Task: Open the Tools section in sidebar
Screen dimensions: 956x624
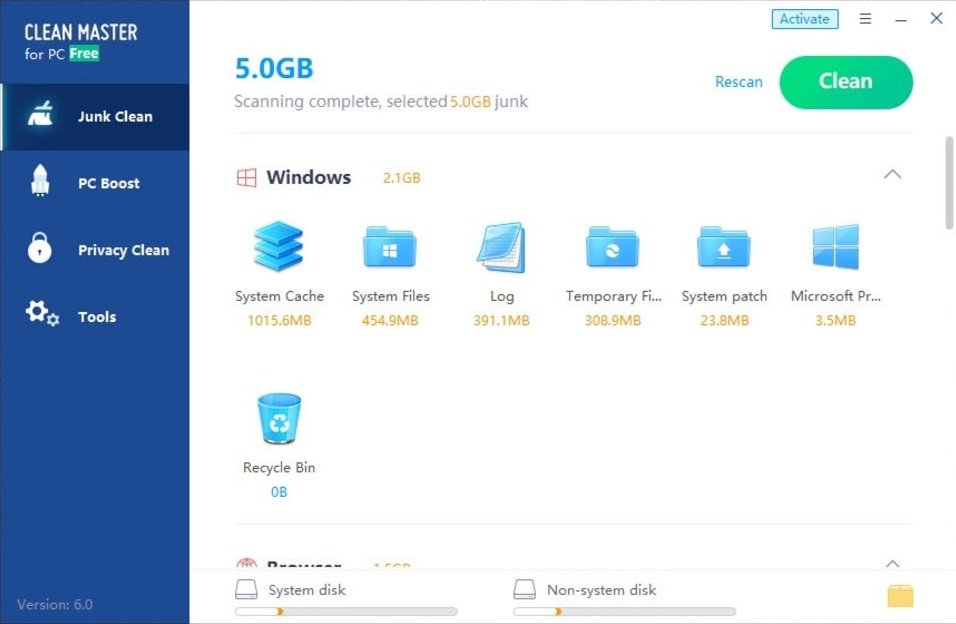Action: coord(95,317)
